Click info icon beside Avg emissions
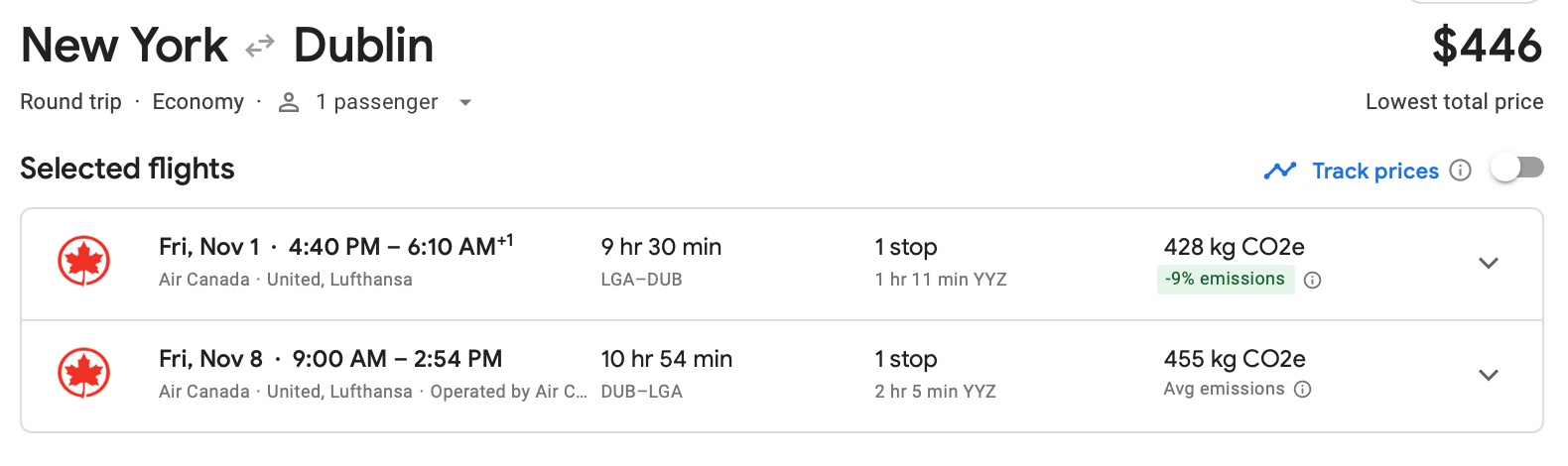 [1303, 390]
